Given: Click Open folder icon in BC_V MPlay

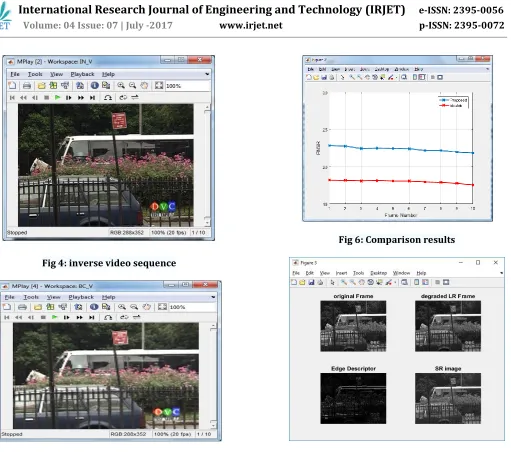Looking at the screenshot, I should pyautogui.click(x=38, y=307).
